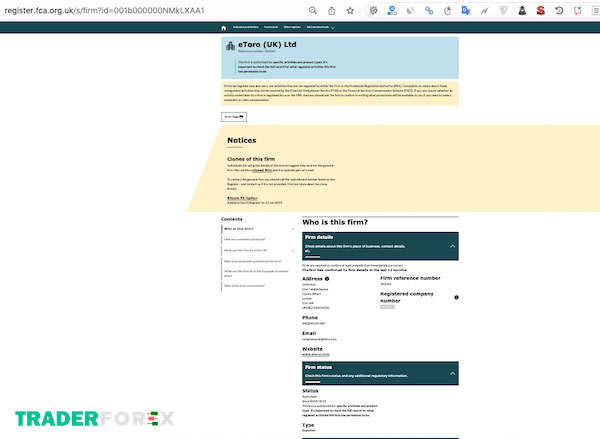Expand arrow beside 'Who is this firm?' contents item
The image size is (600, 439).
click(x=293, y=229)
